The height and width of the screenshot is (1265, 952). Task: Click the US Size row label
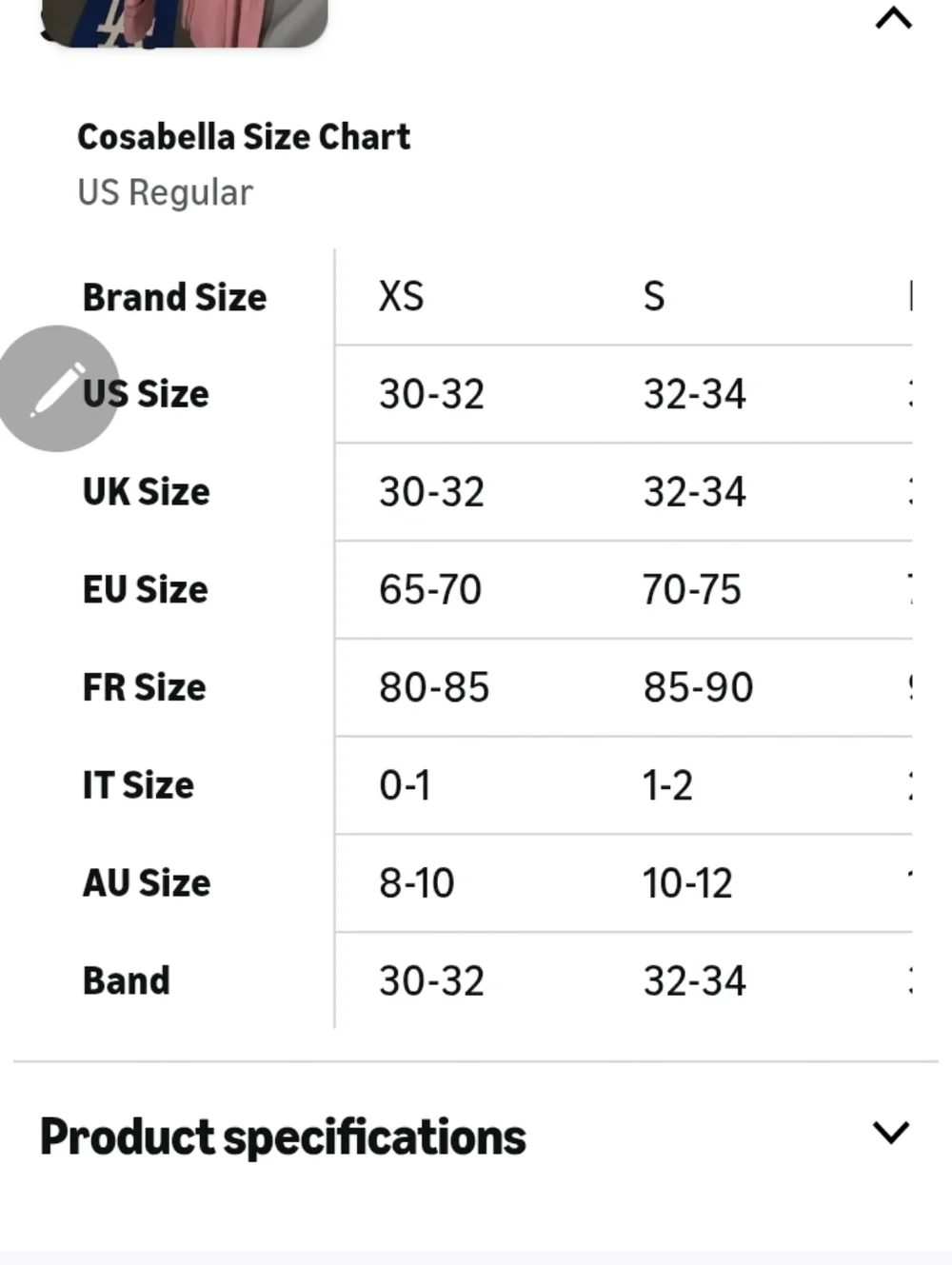click(146, 394)
